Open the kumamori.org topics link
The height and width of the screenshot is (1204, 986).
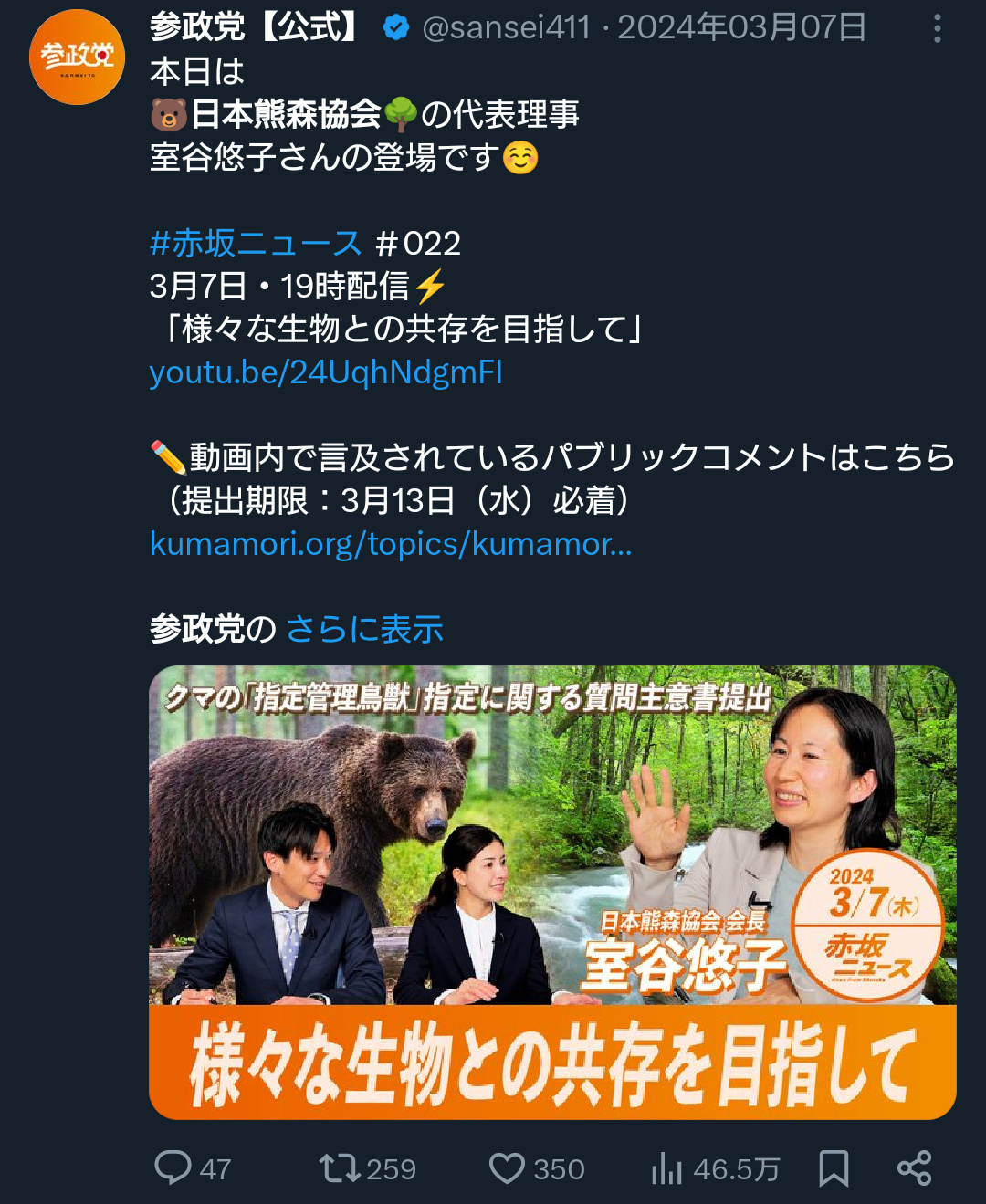(x=391, y=544)
